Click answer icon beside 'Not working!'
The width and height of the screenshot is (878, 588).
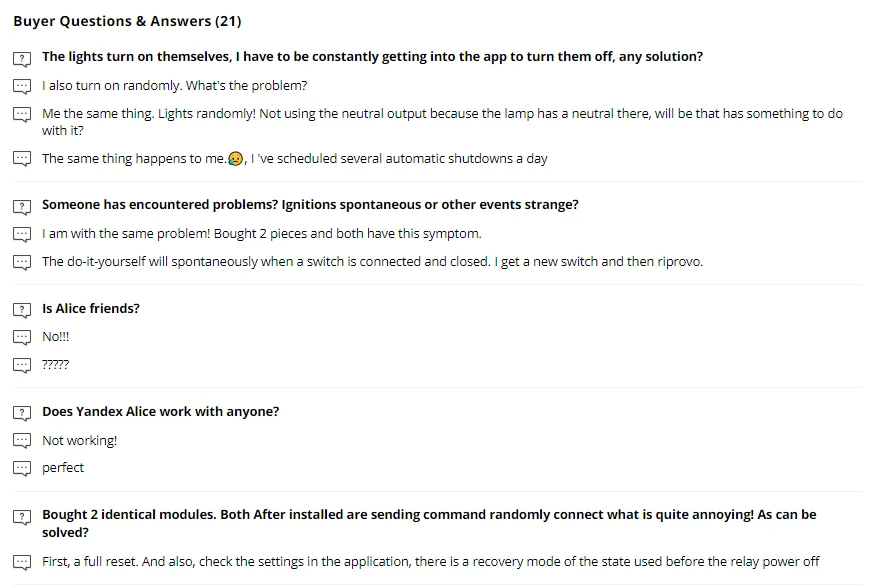22,441
